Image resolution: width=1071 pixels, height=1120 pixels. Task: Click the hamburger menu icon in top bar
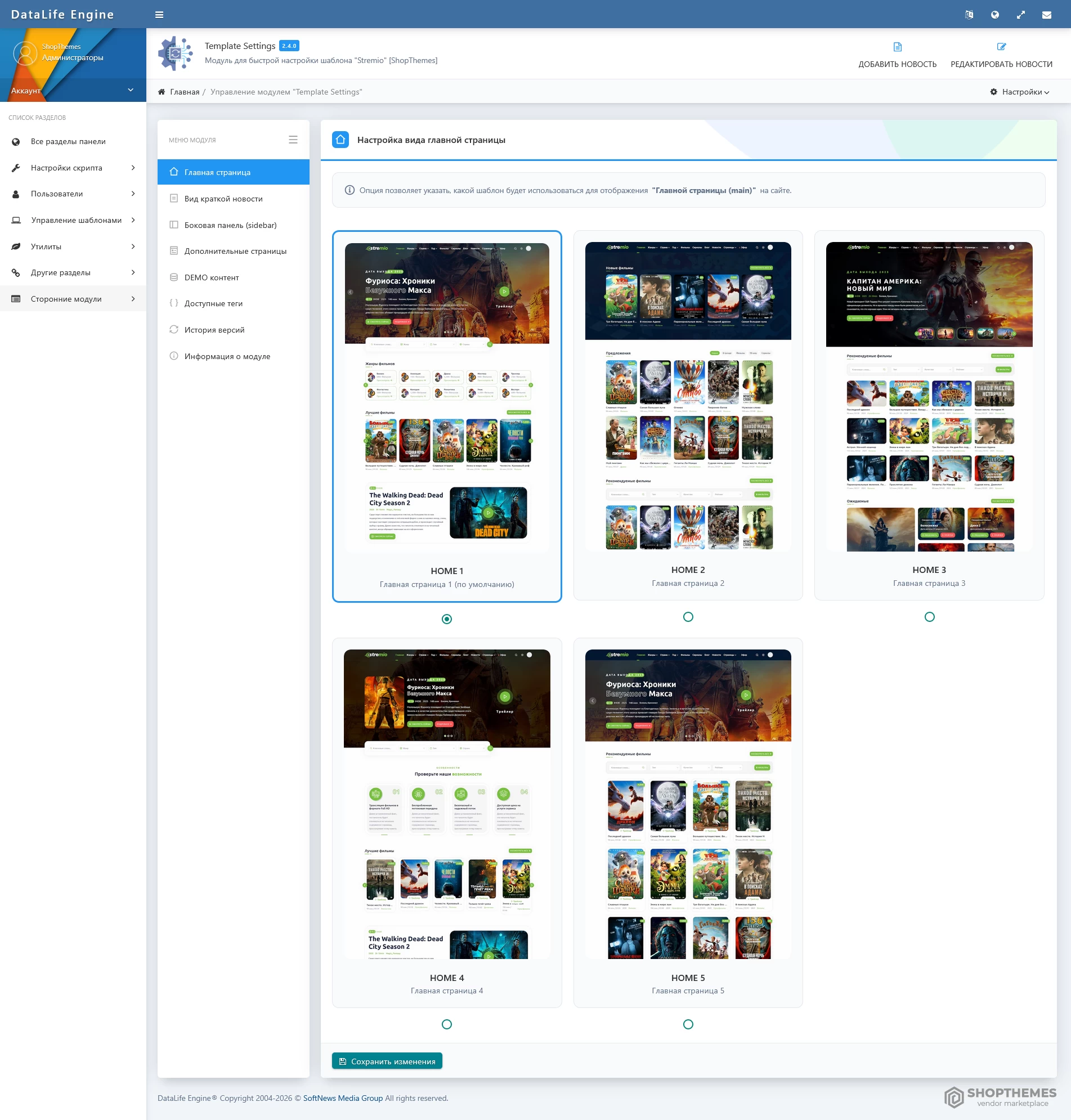tap(159, 15)
